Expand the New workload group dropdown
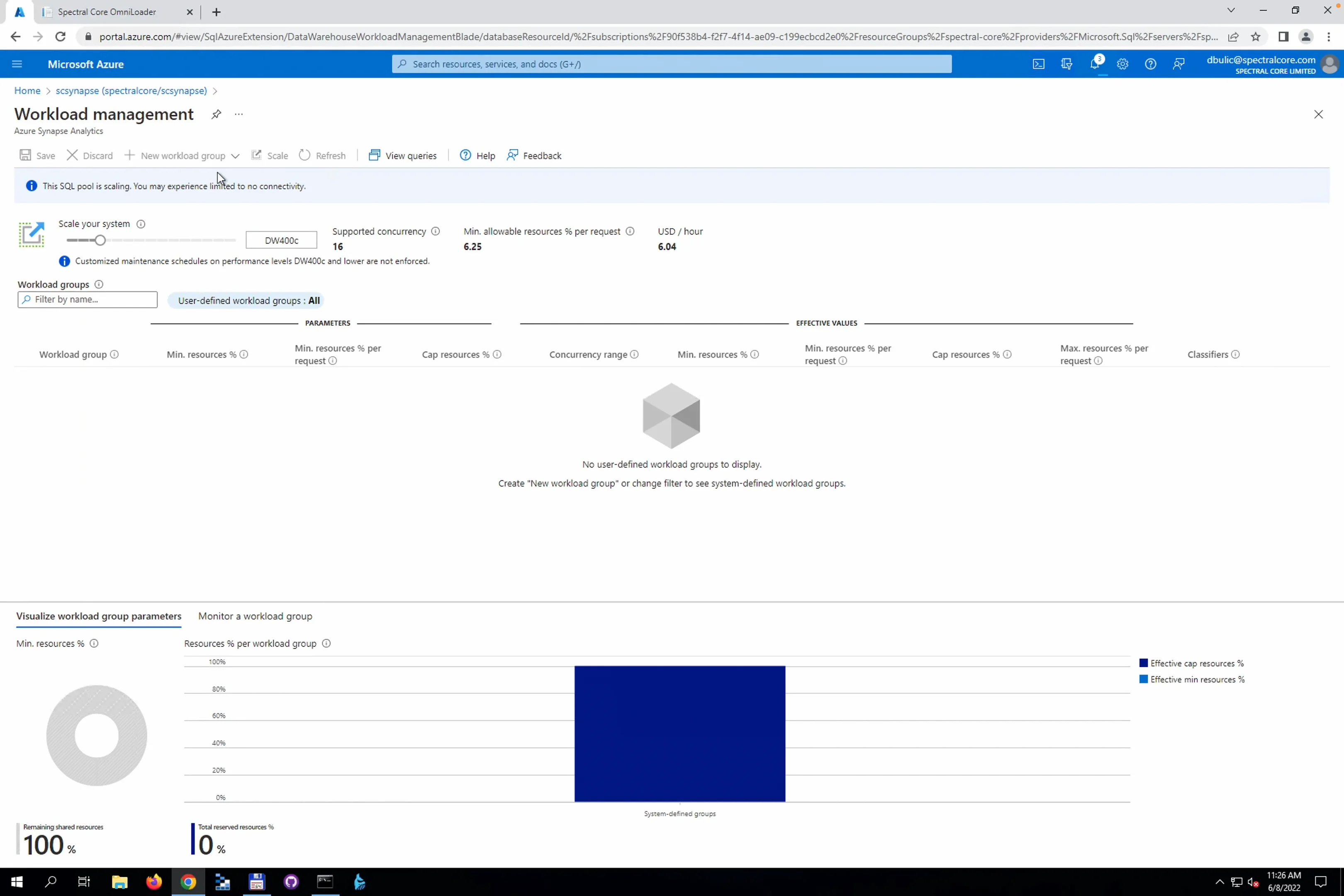The height and width of the screenshot is (896, 1344). point(236,156)
